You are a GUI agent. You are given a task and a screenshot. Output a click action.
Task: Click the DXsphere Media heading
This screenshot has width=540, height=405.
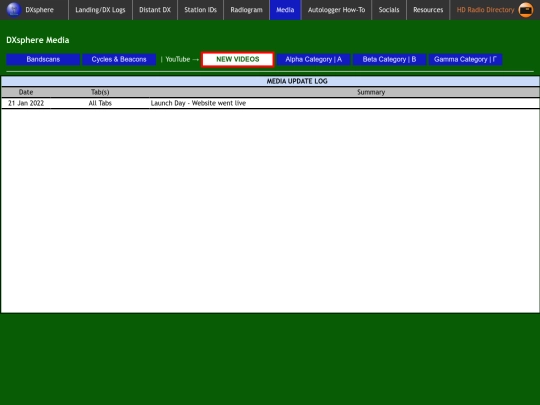click(38, 40)
